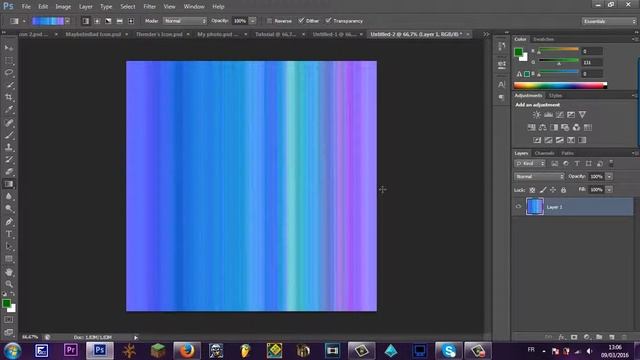Viewport: 640px width, 360px height.
Task: Open the gradient Mode dropdown
Action: point(185,21)
